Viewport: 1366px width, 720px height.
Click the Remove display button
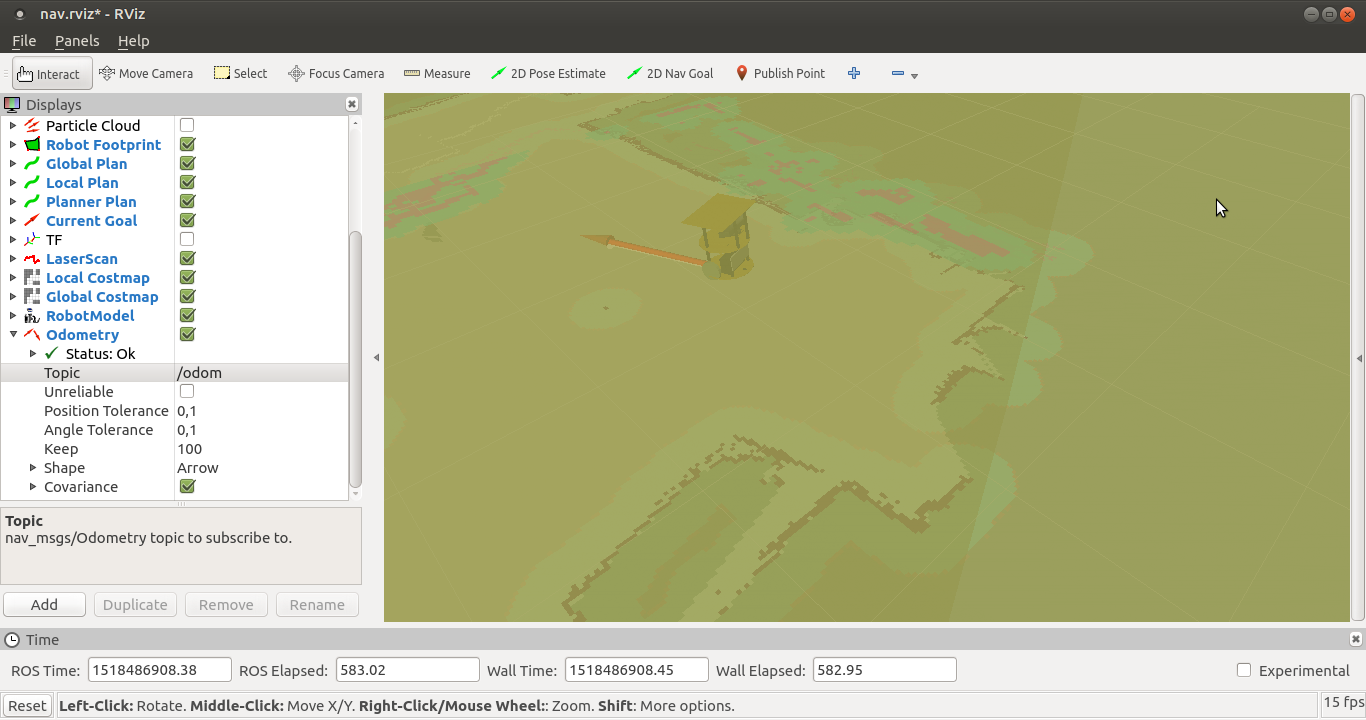click(x=226, y=604)
